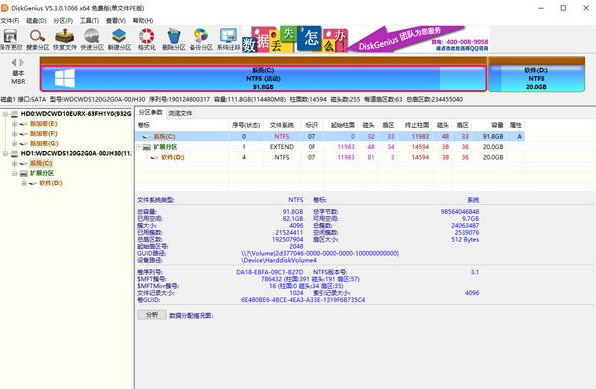Go to previous disk with left arrow
596x389 pixels.
pos(14,62)
